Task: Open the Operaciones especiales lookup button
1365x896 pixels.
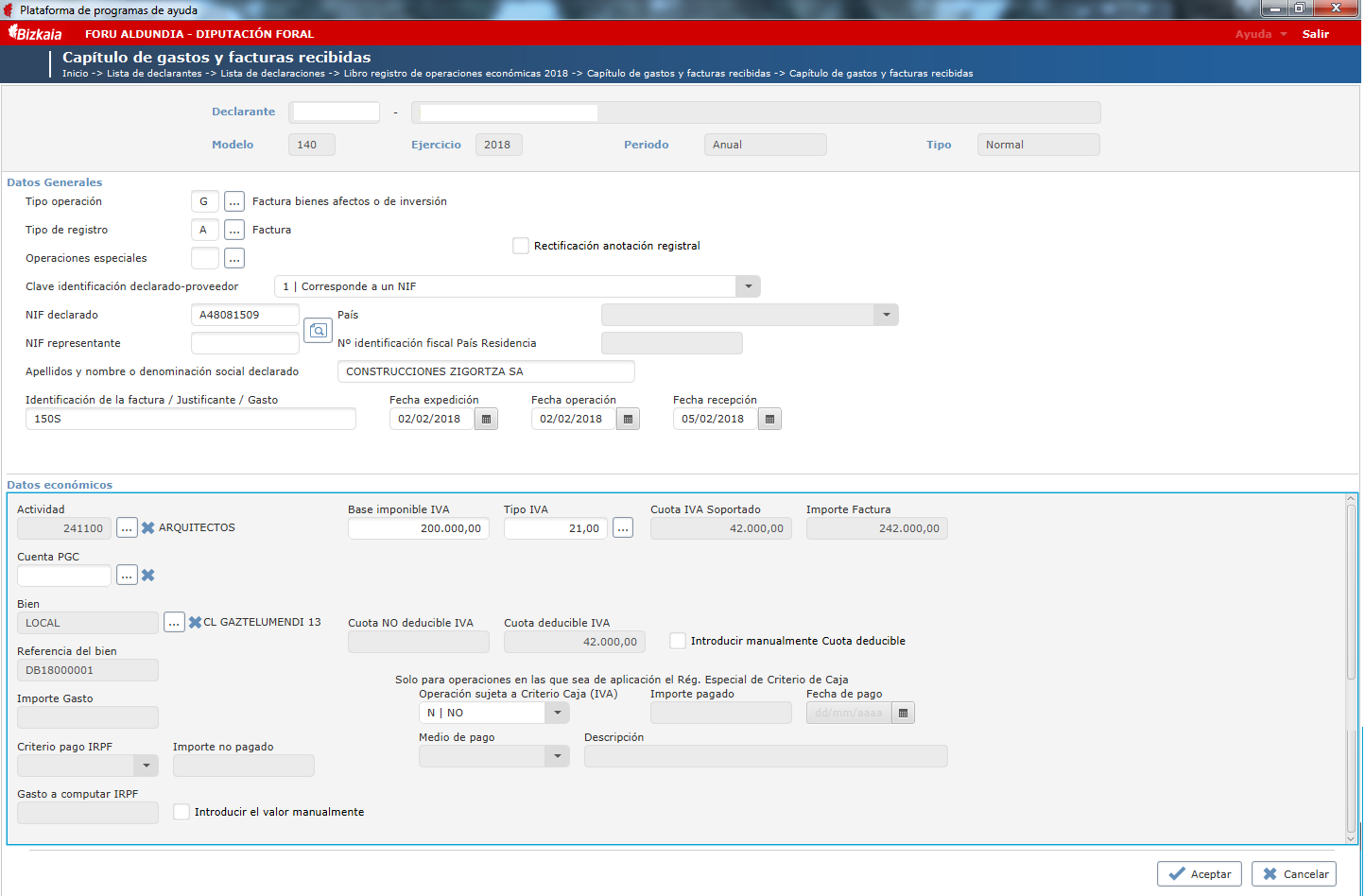Action: pyautogui.click(x=234, y=258)
